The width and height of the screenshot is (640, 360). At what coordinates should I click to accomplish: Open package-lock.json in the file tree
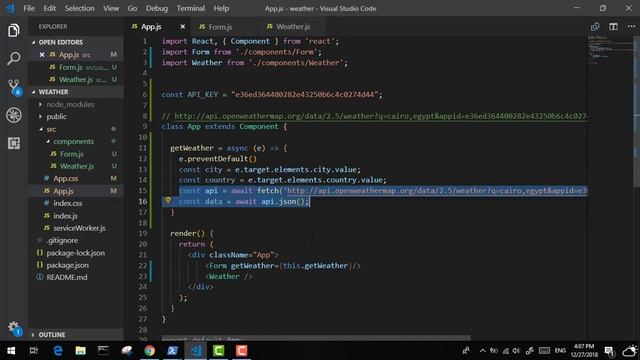coord(76,253)
